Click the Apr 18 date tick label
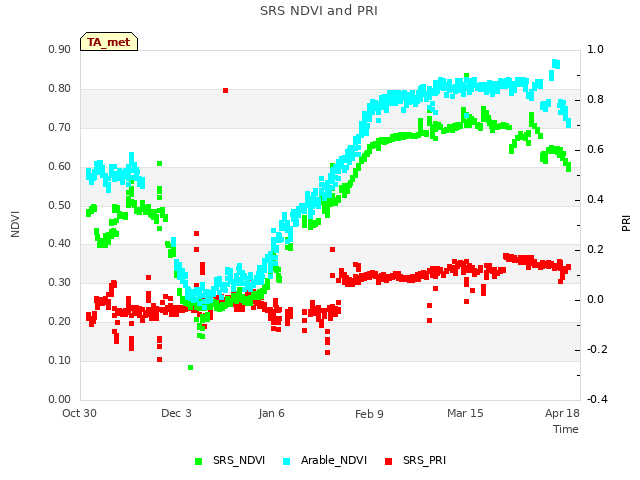Image resolution: width=640 pixels, height=480 pixels. pos(562,413)
